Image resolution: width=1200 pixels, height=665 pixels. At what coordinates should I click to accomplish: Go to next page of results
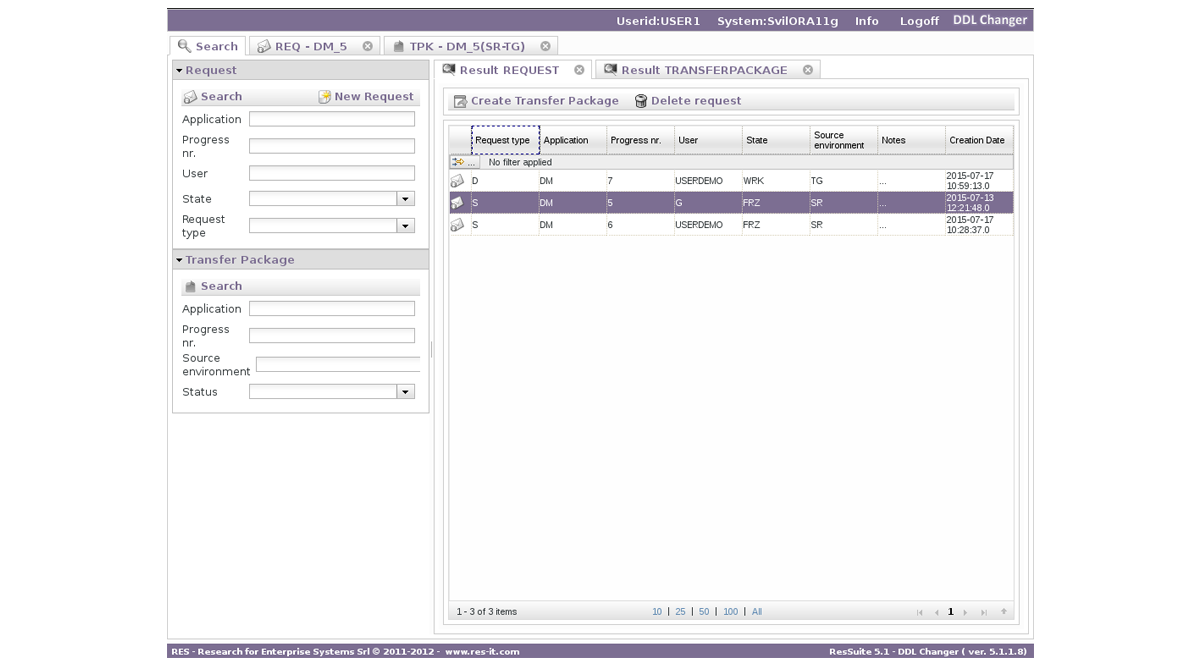(x=965, y=612)
